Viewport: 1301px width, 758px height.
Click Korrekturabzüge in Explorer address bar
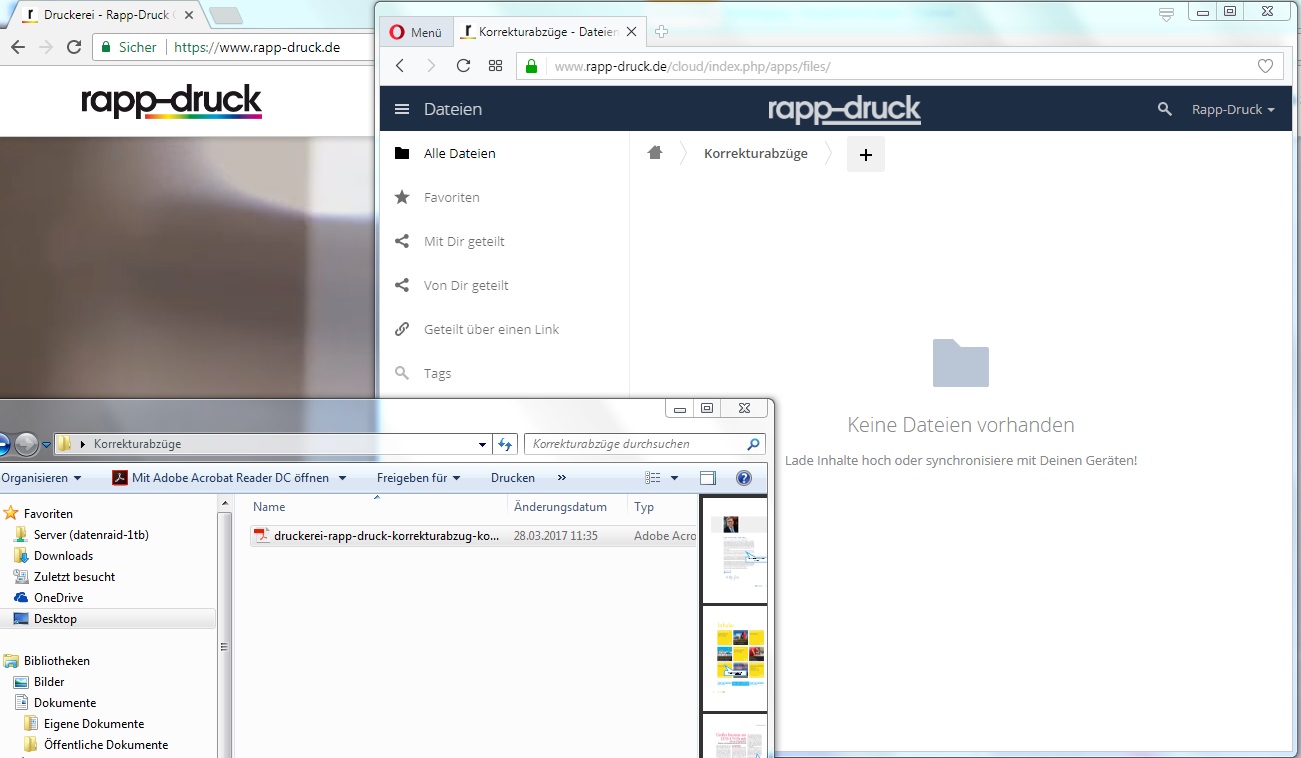(137, 444)
